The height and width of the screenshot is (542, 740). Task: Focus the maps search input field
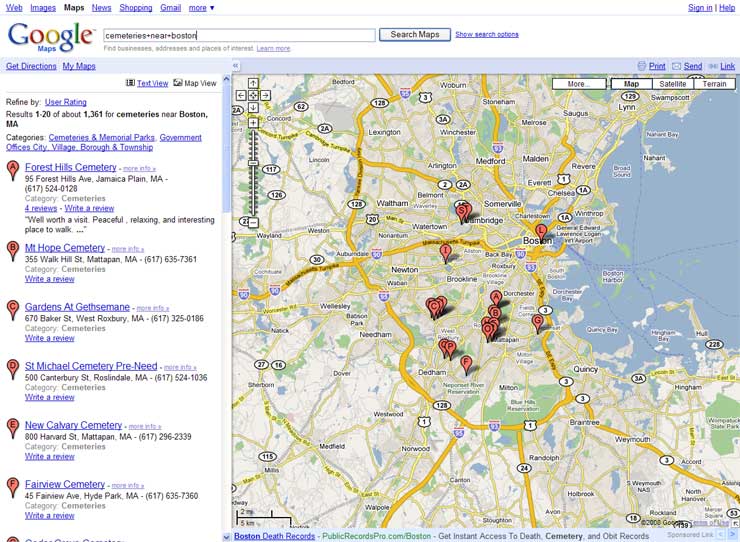239,35
